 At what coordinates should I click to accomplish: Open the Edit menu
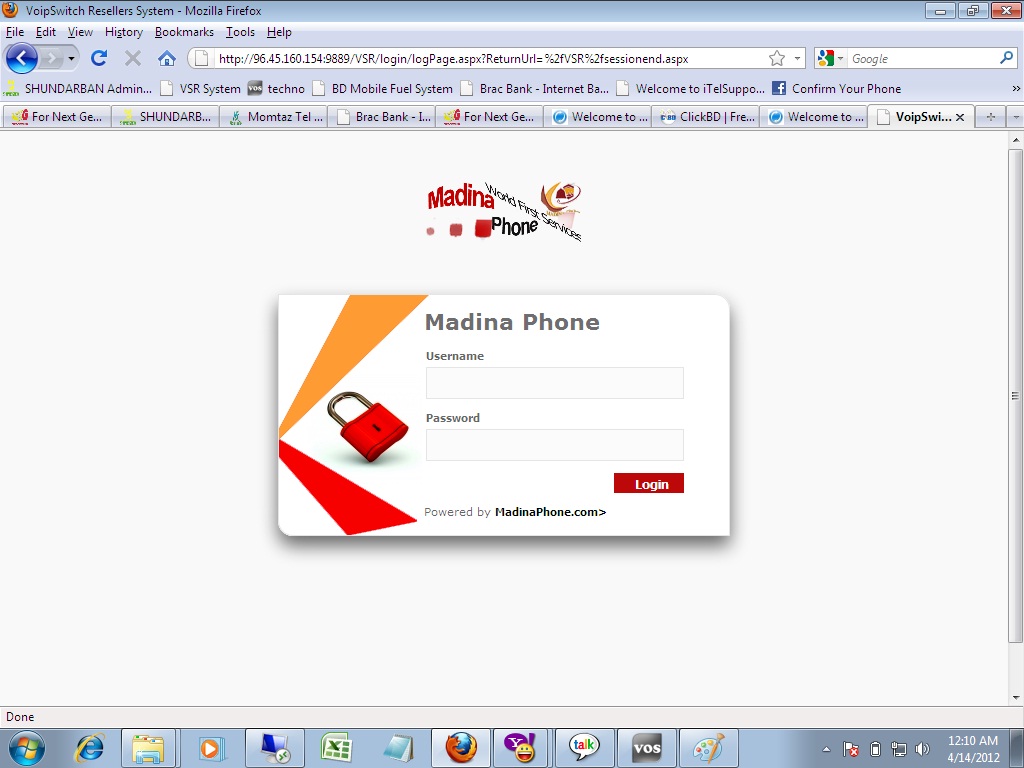pyautogui.click(x=46, y=32)
